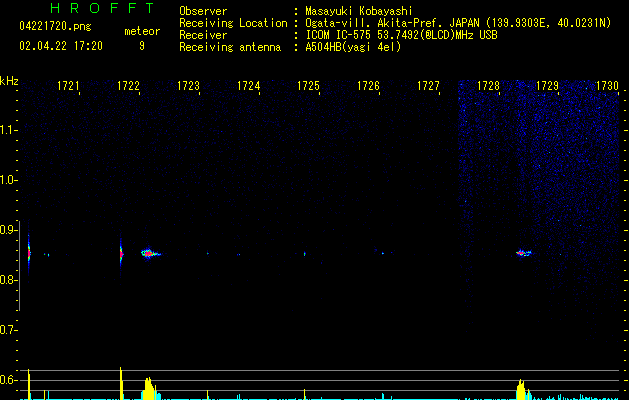Click the 1727 time marker
This screenshot has width=629, height=400.
[428, 86]
